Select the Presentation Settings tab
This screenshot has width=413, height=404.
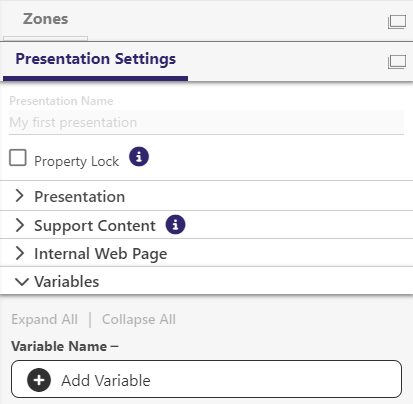(x=96, y=59)
